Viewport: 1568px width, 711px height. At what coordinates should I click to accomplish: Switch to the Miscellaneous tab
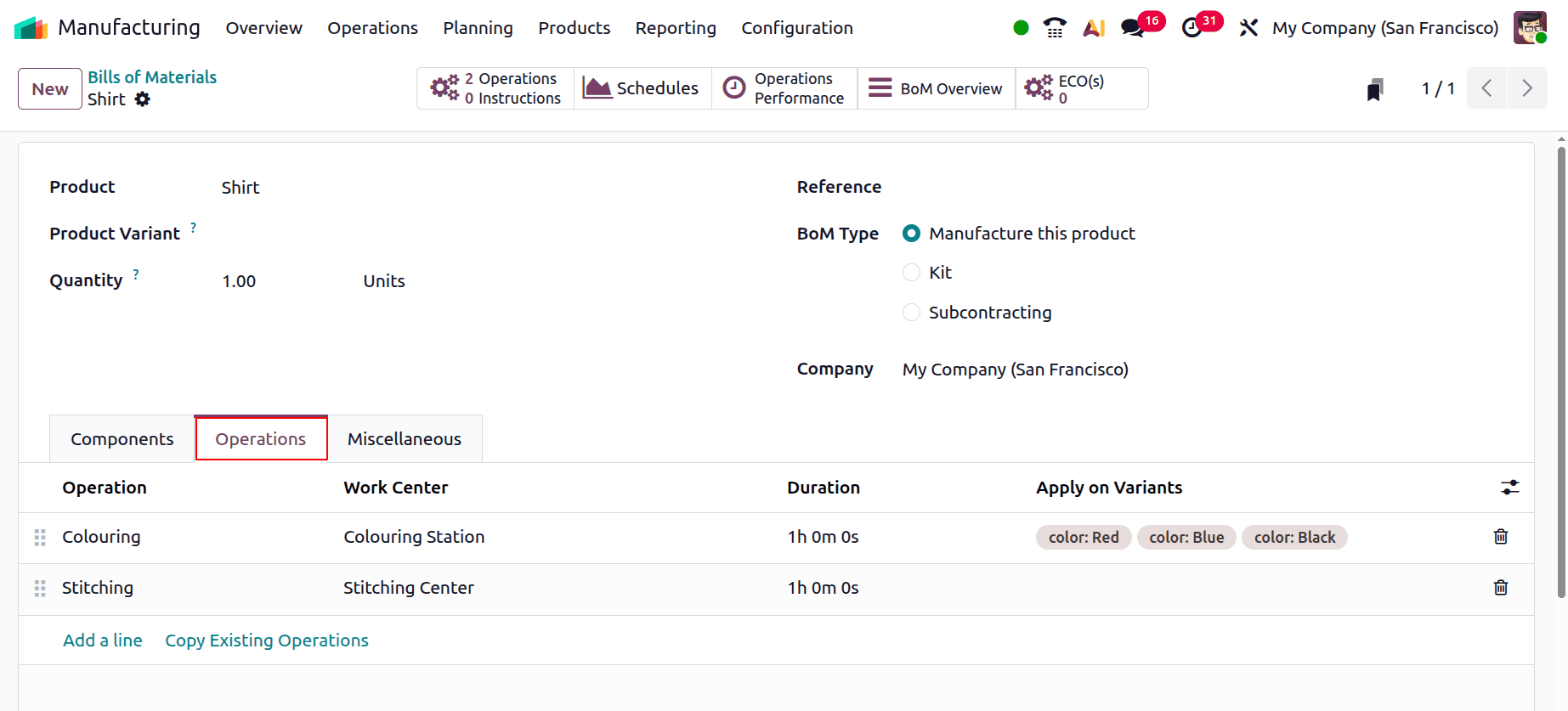click(x=405, y=439)
